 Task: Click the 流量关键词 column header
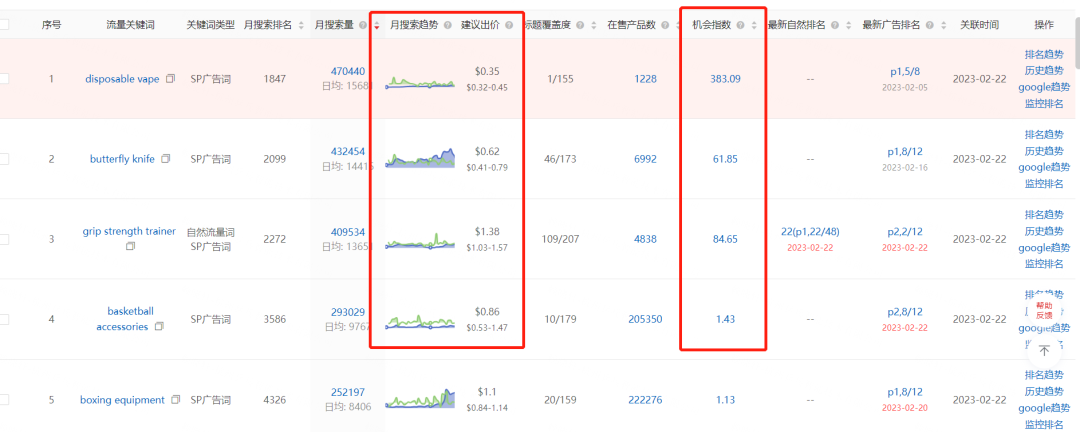[x=130, y=25]
